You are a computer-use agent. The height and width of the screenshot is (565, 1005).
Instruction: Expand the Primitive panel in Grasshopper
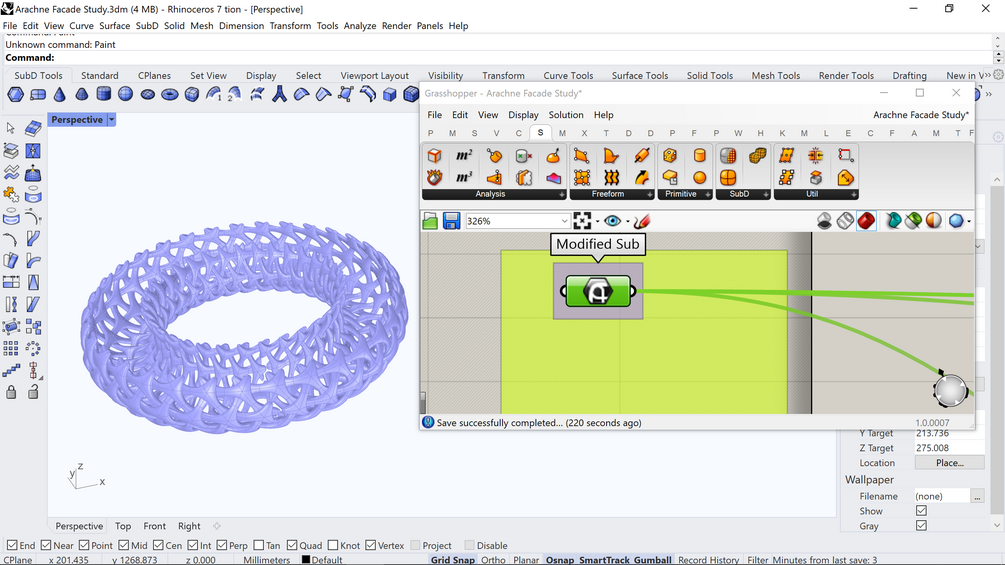click(x=708, y=194)
